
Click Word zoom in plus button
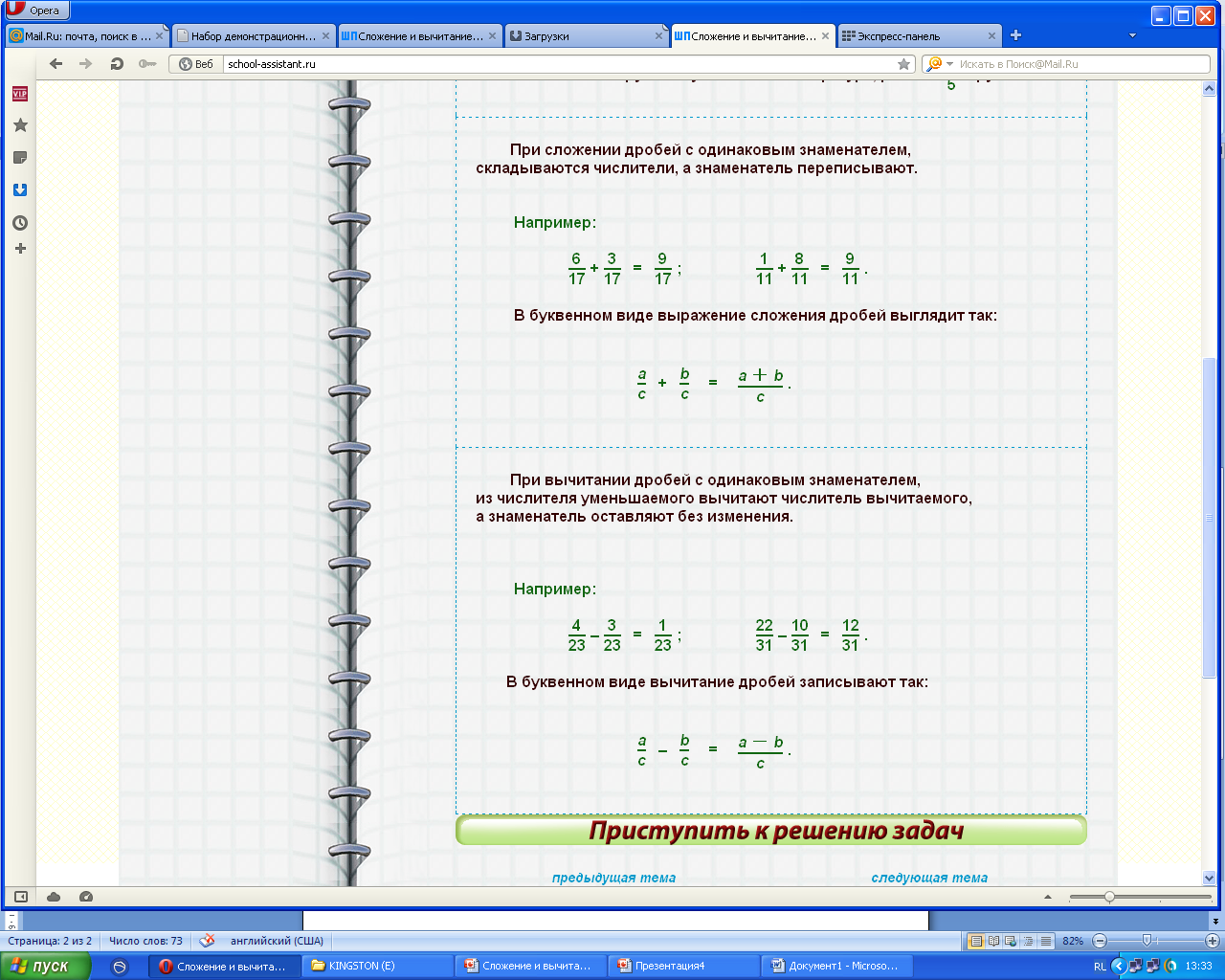pyautogui.click(x=1213, y=941)
